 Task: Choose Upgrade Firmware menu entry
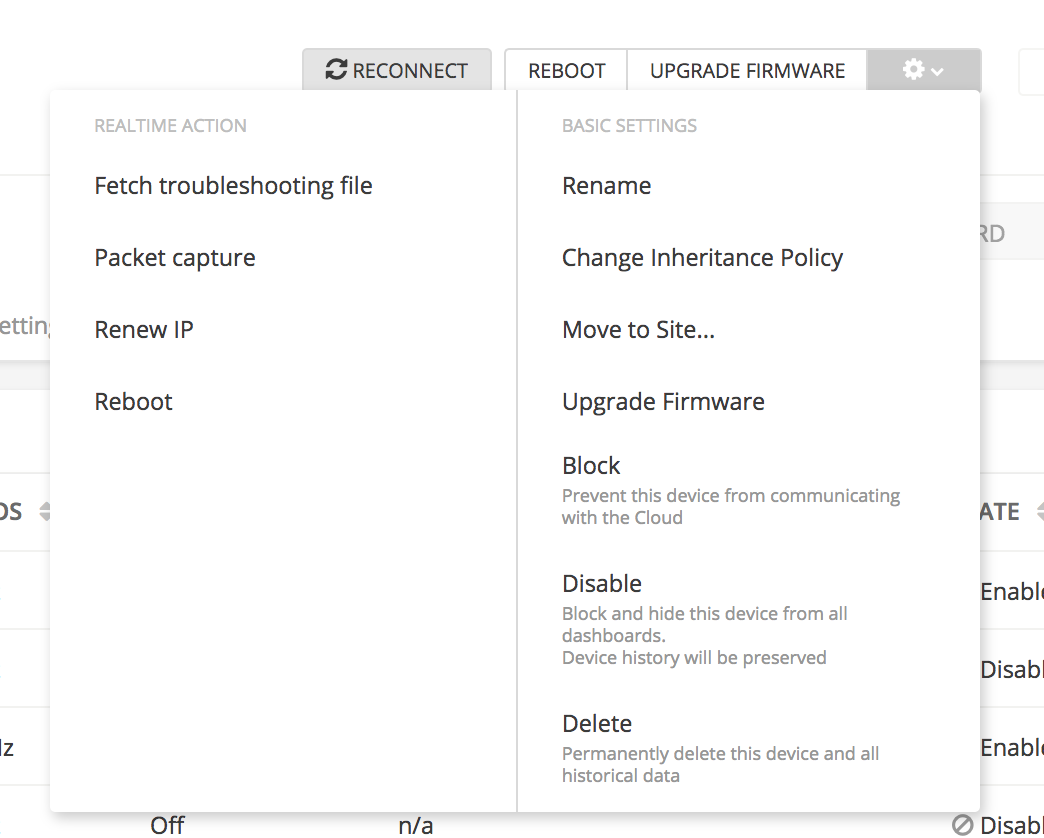coord(663,402)
